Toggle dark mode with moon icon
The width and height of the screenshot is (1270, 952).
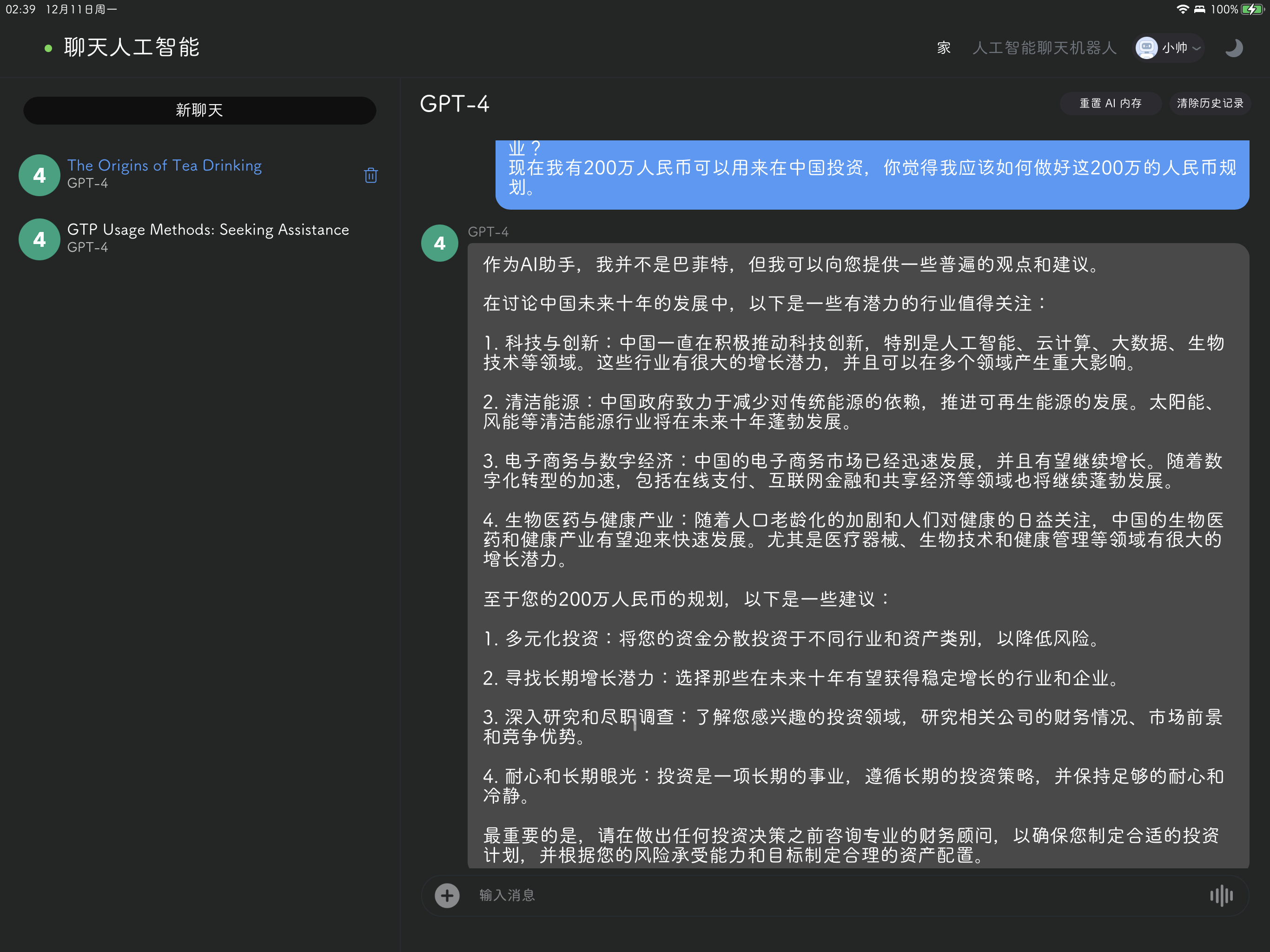coord(1233,48)
